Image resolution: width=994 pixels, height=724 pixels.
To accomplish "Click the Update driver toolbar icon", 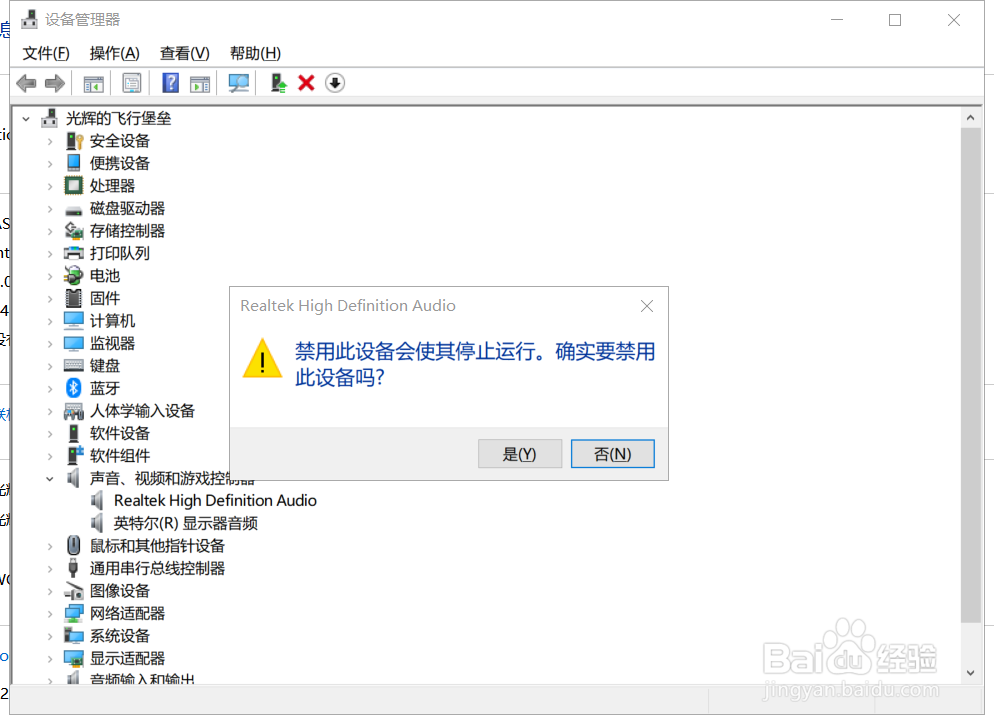I will (x=278, y=83).
